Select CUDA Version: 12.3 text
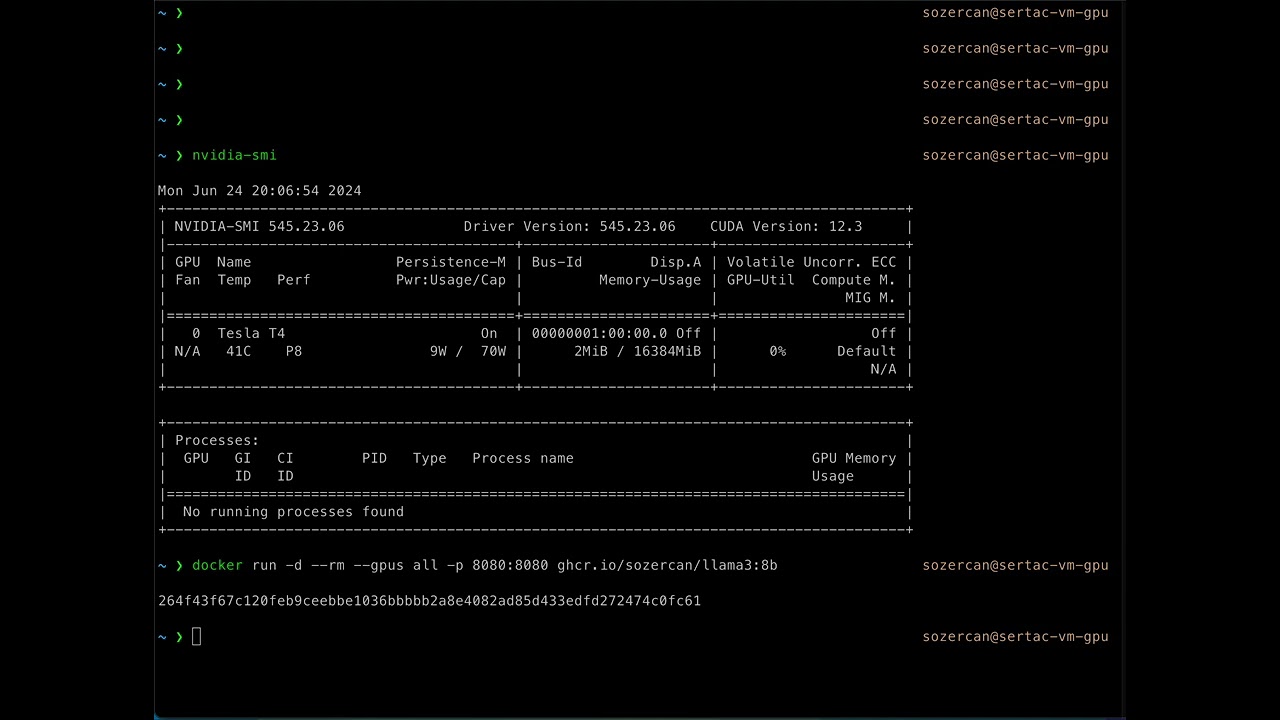The height and width of the screenshot is (720, 1280). 786,226
